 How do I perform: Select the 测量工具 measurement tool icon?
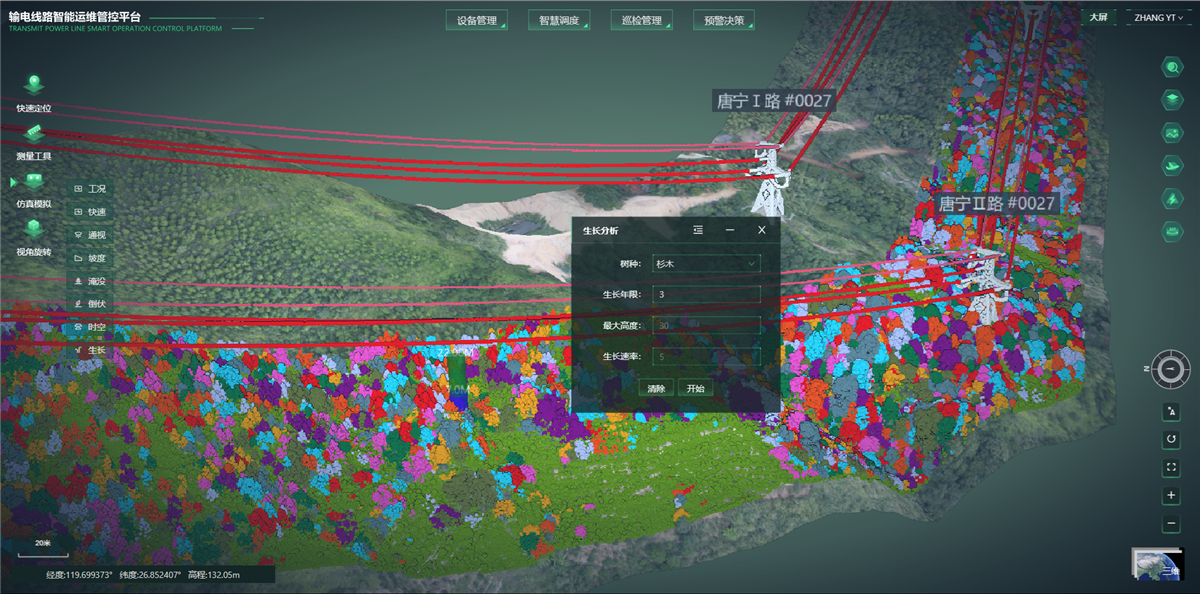coord(34,135)
